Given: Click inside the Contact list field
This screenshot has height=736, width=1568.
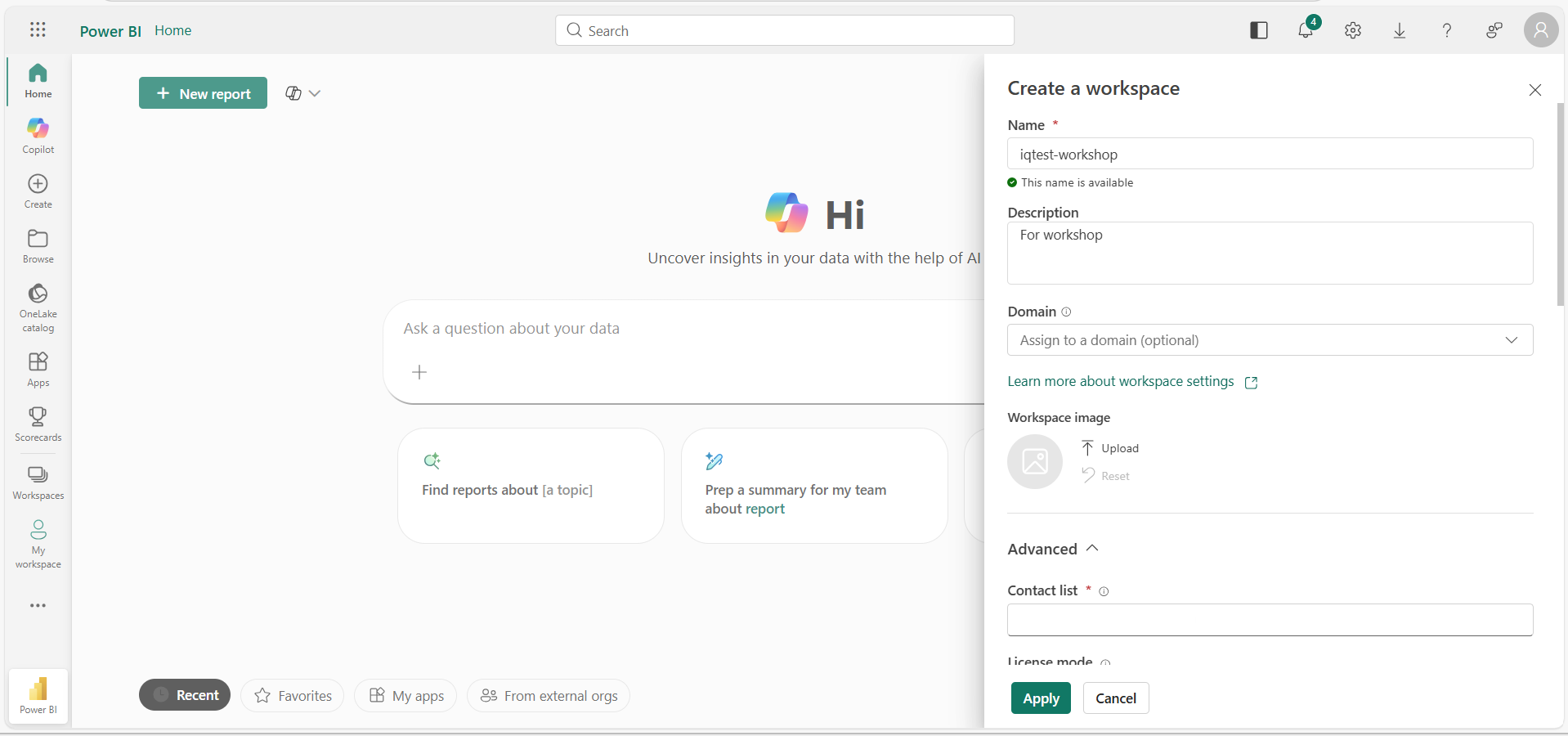Looking at the screenshot, I should 1269,620.
